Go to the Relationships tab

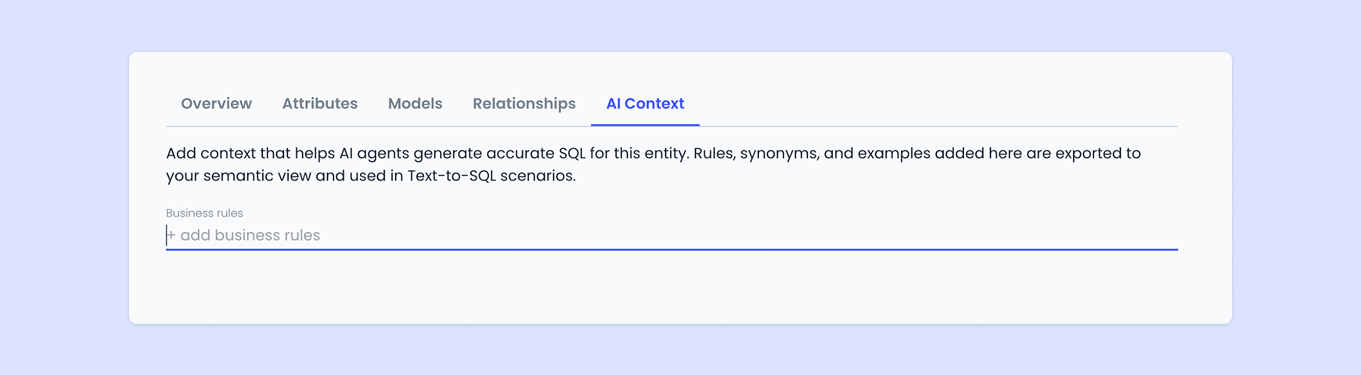(524, 104)
